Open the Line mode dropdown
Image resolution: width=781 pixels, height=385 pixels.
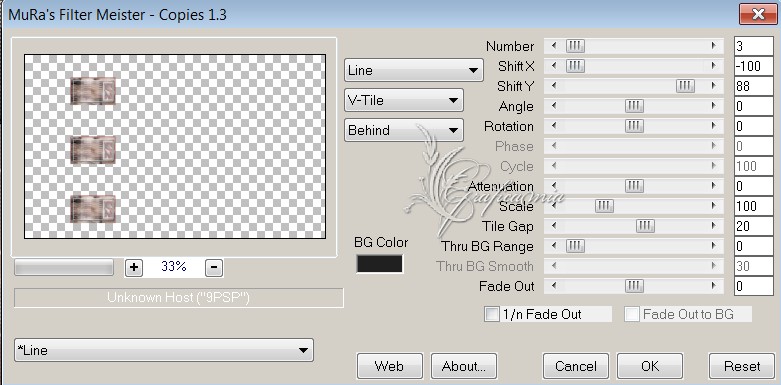(413, 70)
